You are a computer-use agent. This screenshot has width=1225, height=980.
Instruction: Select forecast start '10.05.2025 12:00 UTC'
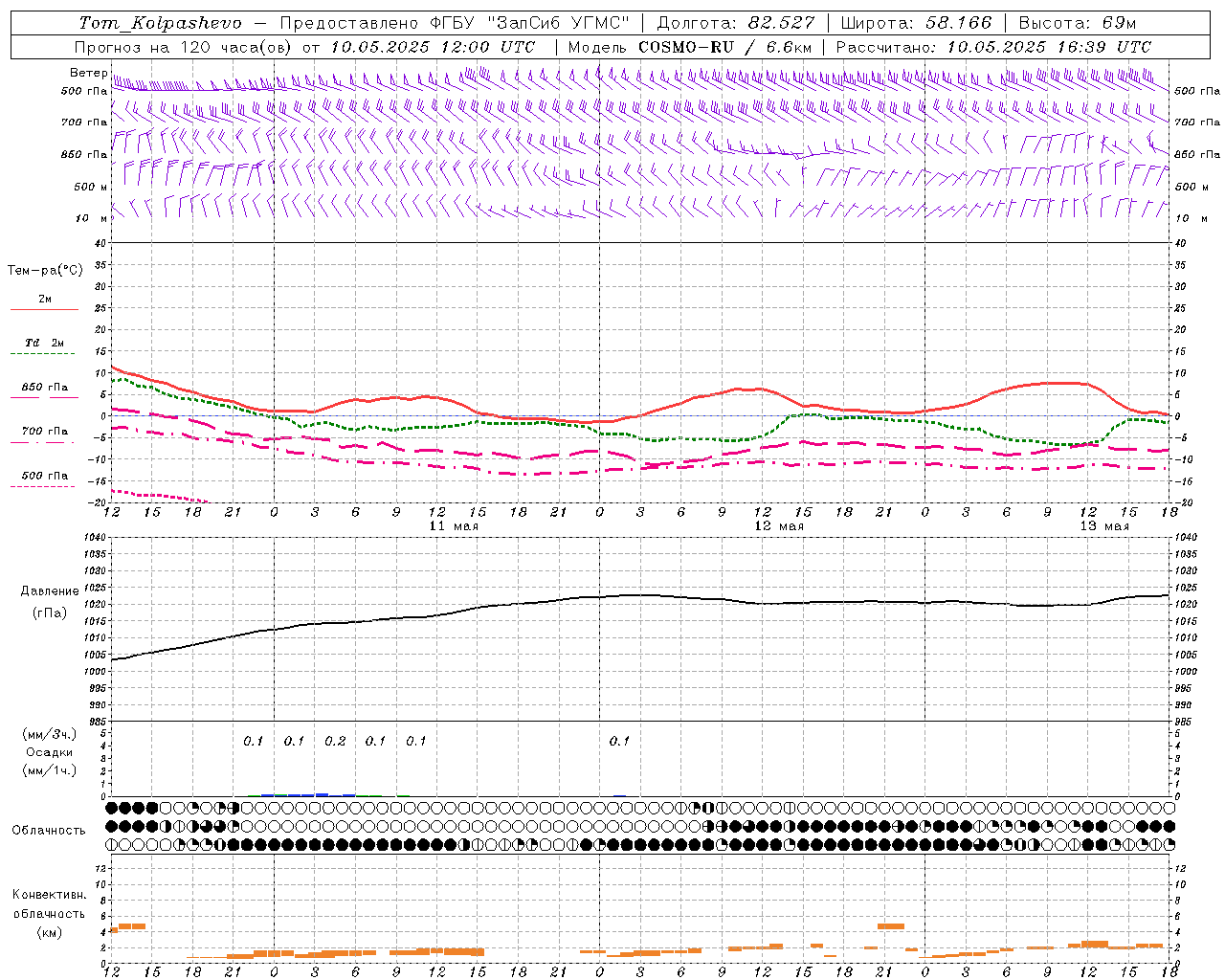click(x=433, y=47)
